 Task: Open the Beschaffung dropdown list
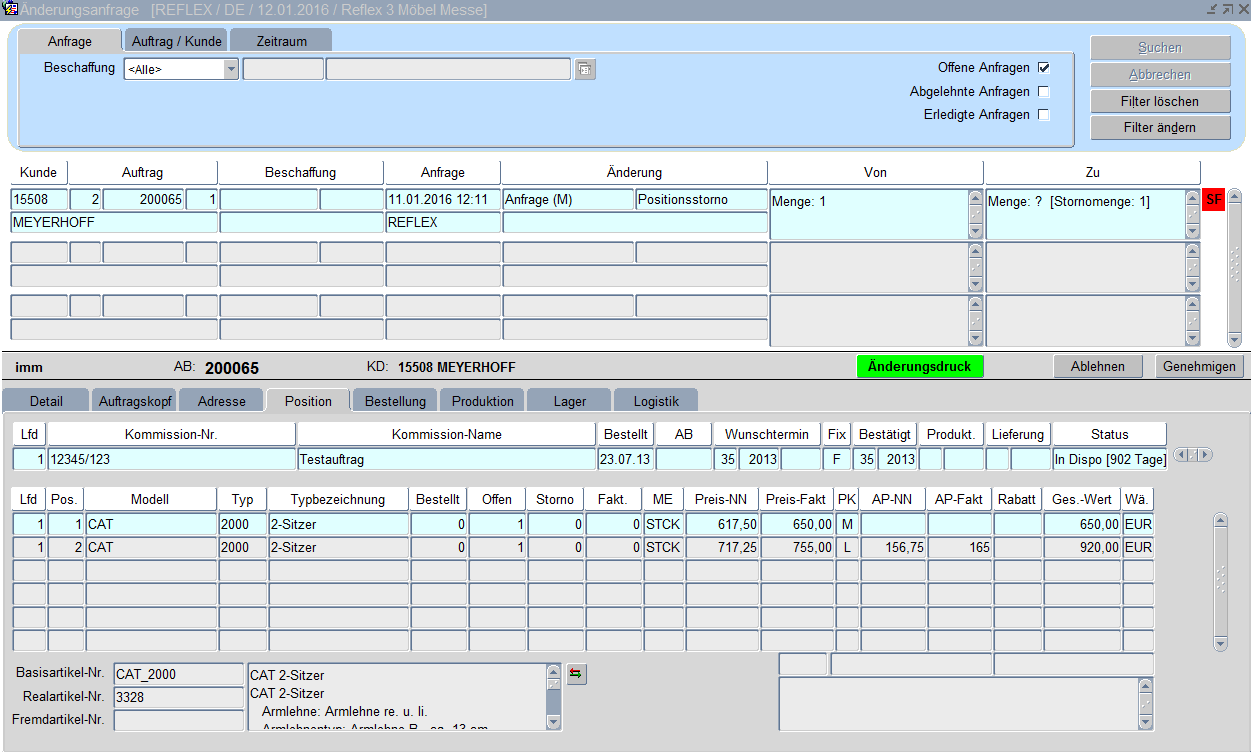pyautogui.click(x=231, y=69)
